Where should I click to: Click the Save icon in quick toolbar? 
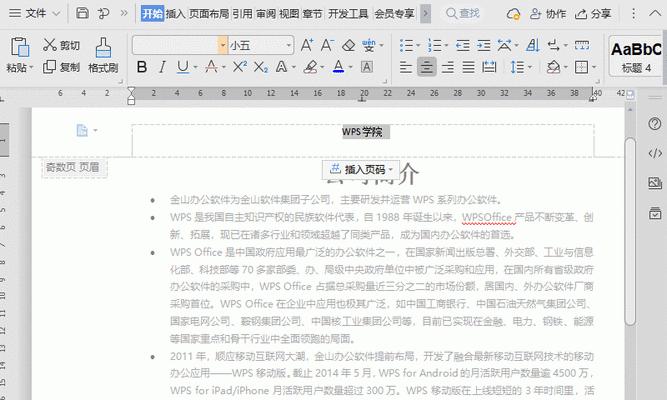(x=82, y=14)
